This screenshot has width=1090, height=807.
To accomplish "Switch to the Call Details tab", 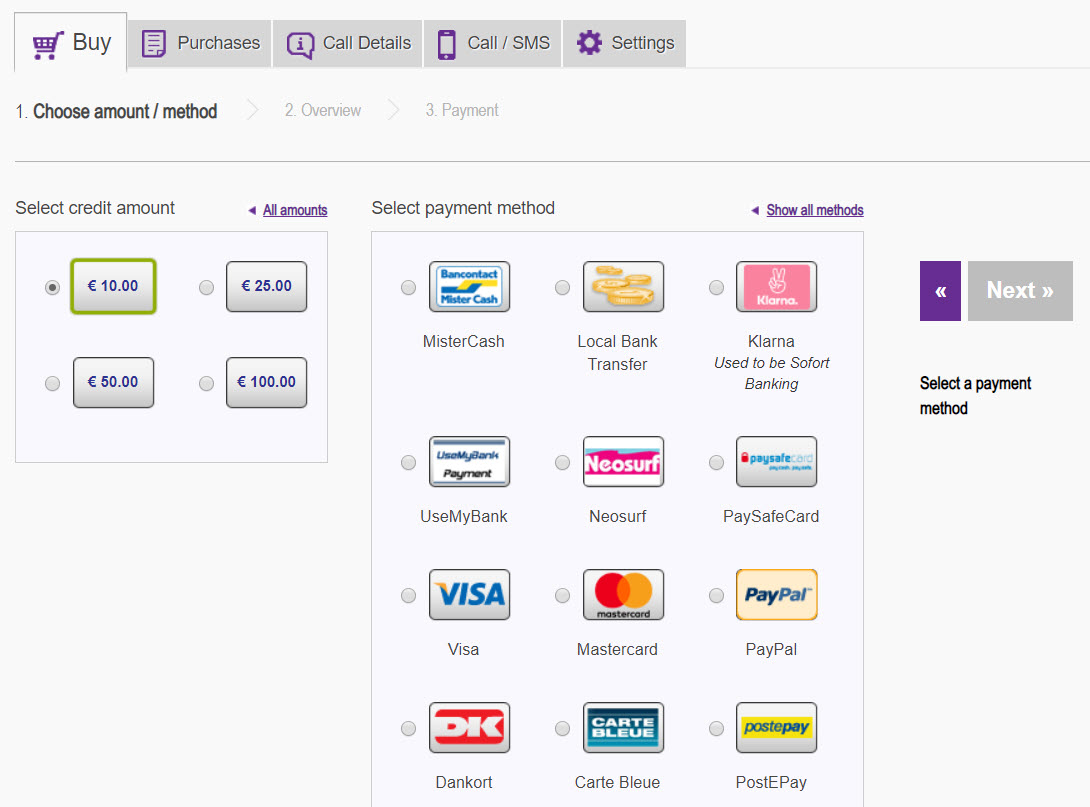I will click(x=349, y=43).
